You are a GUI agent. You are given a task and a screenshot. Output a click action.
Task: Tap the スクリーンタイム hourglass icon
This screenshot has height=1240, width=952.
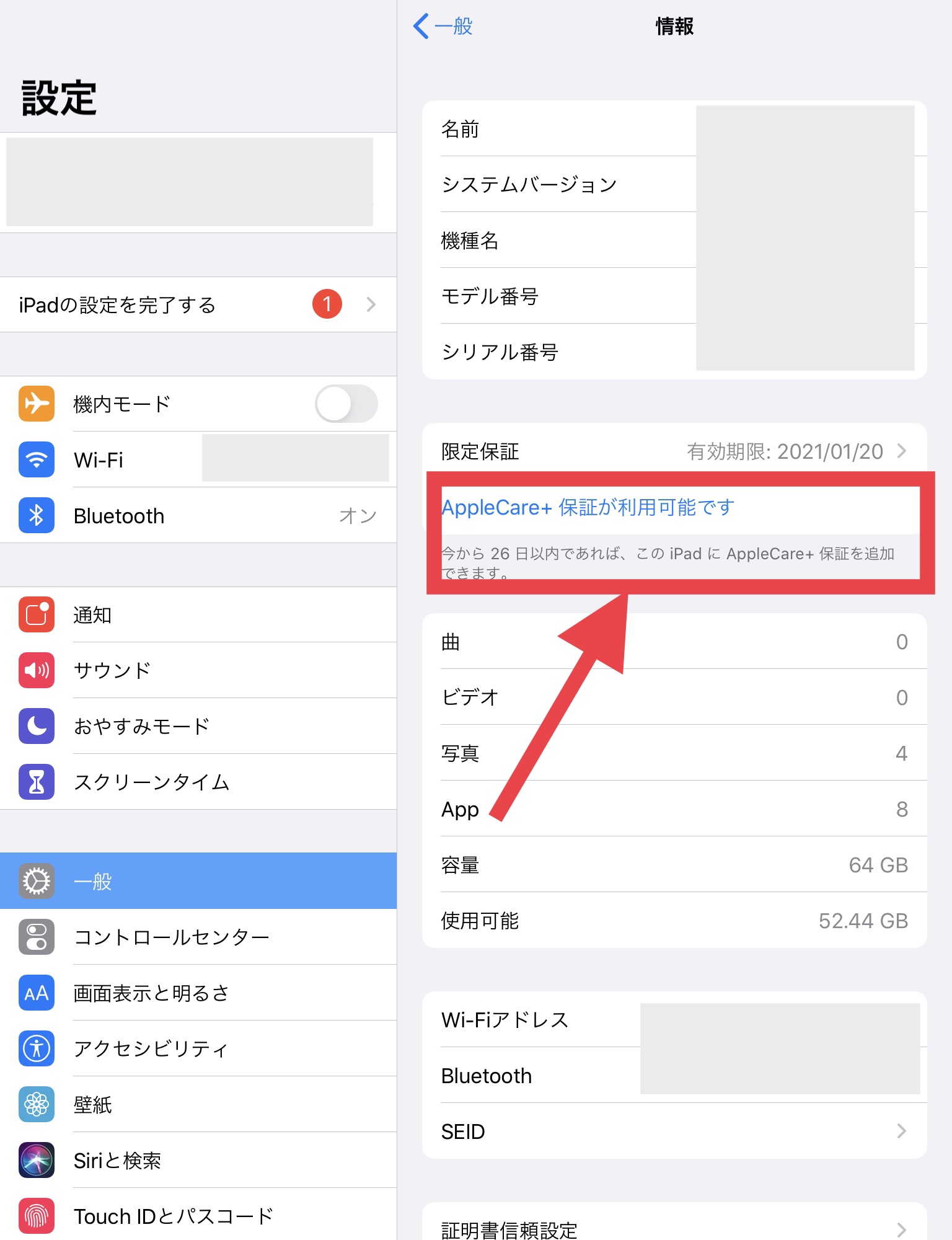pos(37,782)
